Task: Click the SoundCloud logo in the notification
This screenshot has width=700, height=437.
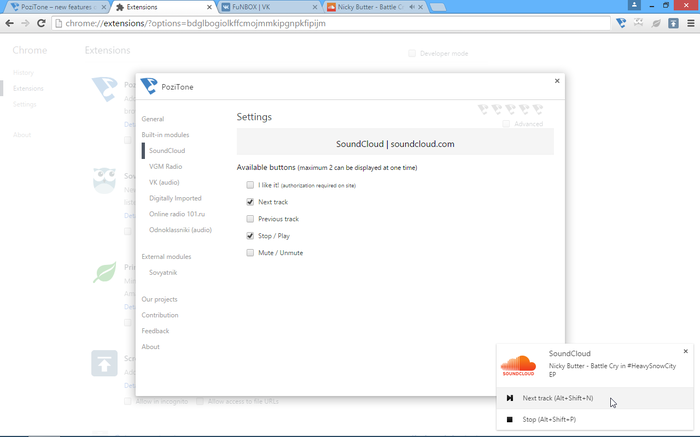Action: (x=518, y=366)
